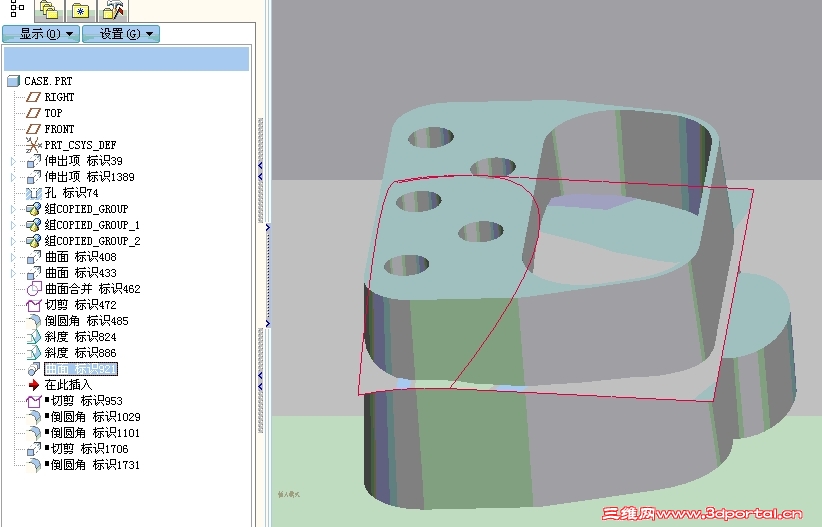822x527 pixels.
Task: Click the PRT_CSYS_DEF coordinate system icon
Action: coord(34,145)
